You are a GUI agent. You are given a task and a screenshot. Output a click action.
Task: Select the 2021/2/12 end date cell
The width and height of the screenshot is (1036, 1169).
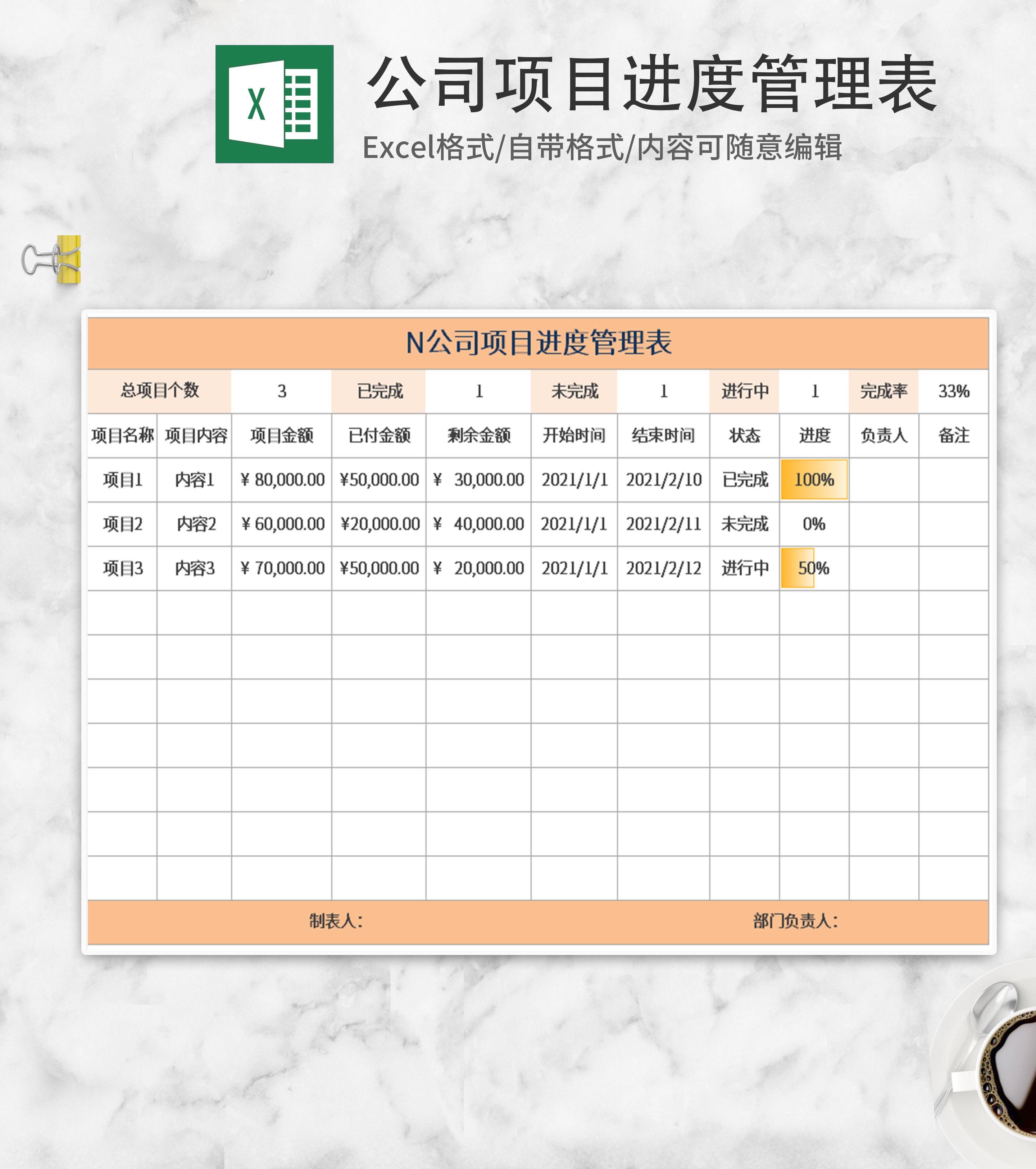coord(663,568)
